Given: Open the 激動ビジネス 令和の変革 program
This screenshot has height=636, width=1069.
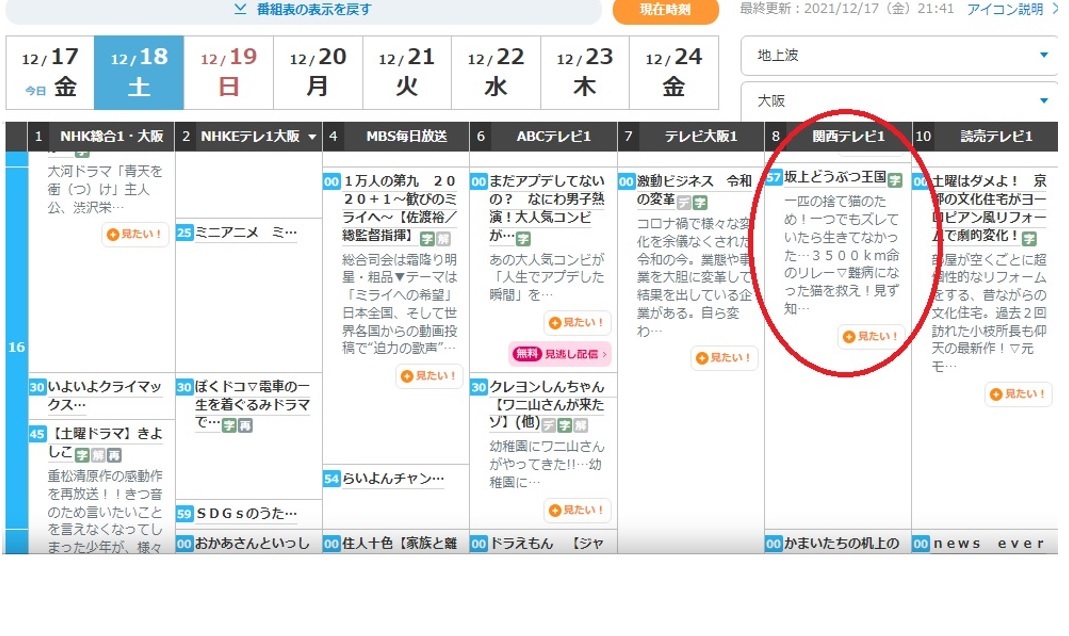Looking at the screenshot, I should point(694,190).
